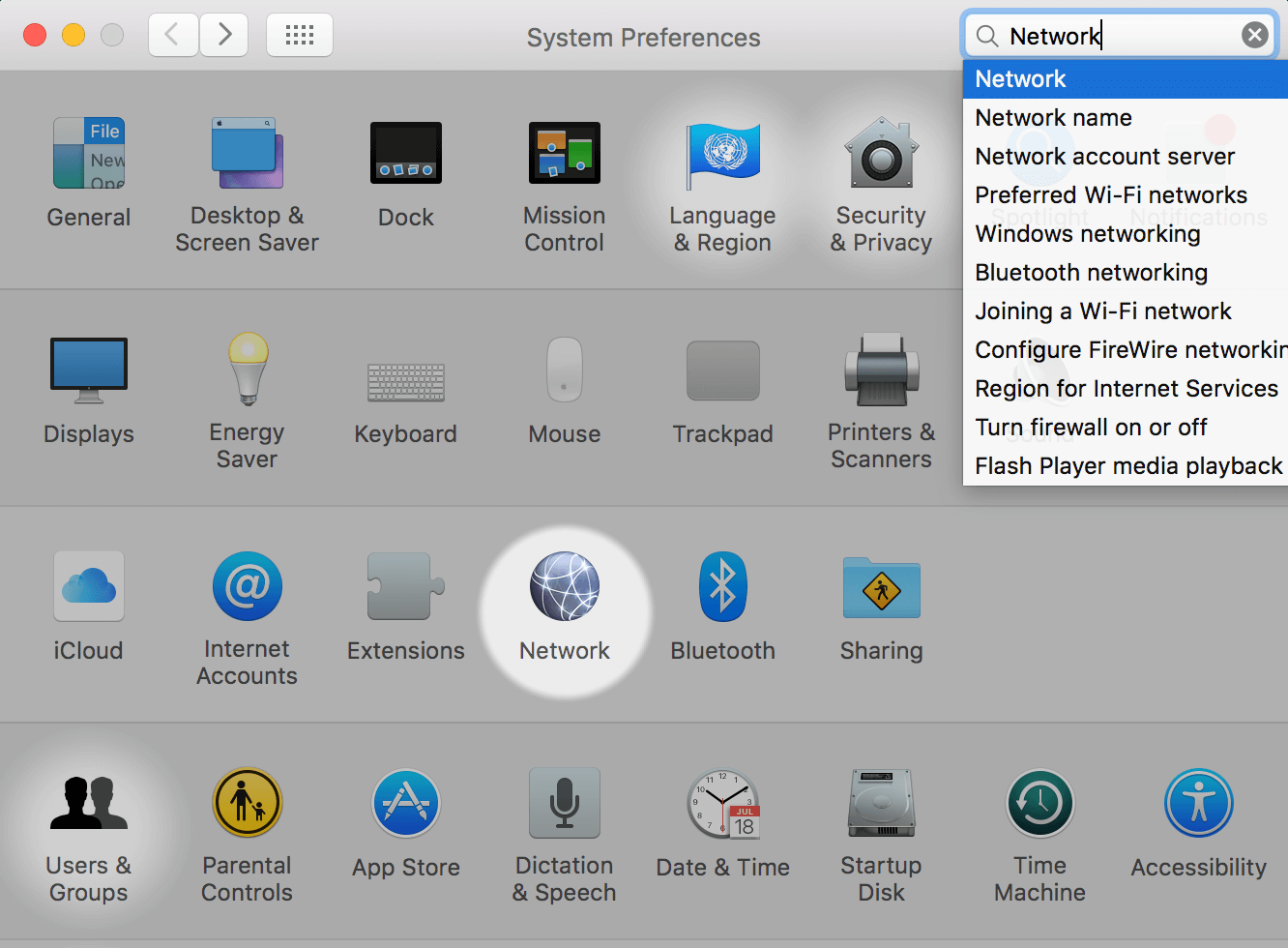Viewport: 1288px width, 948px height.
Task: Show all preferences with grid button
Action: click(x=300, y=35)
